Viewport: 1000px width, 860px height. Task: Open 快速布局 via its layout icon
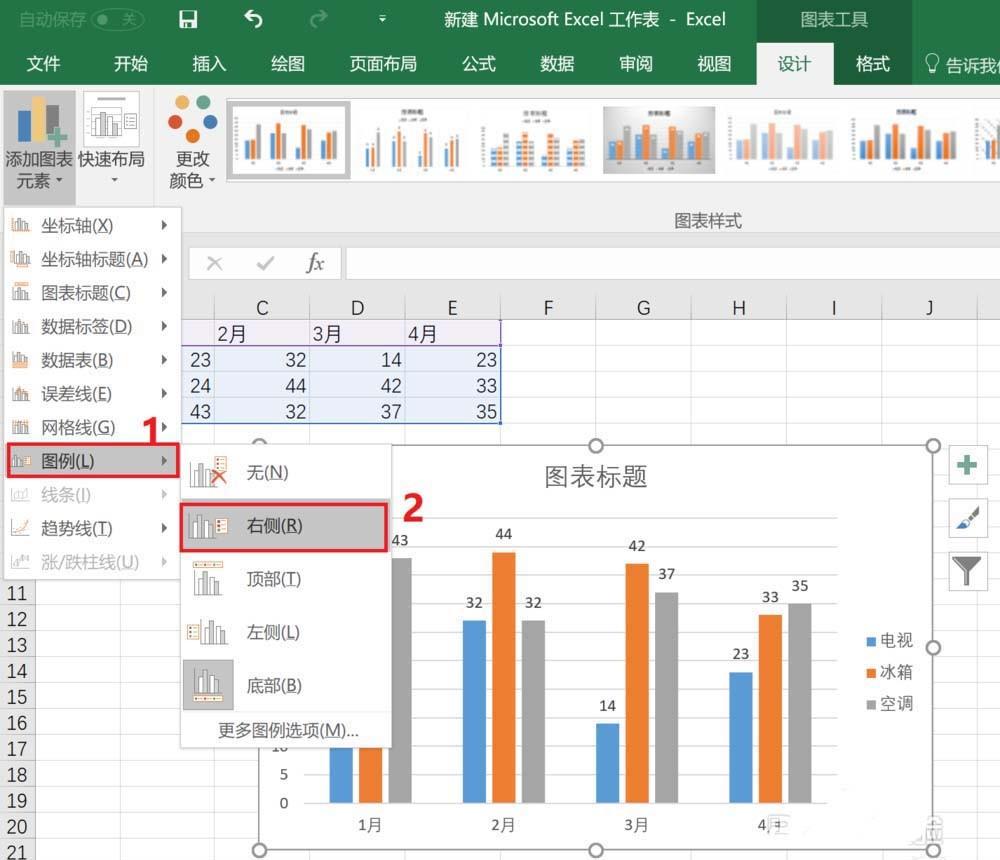110,120
